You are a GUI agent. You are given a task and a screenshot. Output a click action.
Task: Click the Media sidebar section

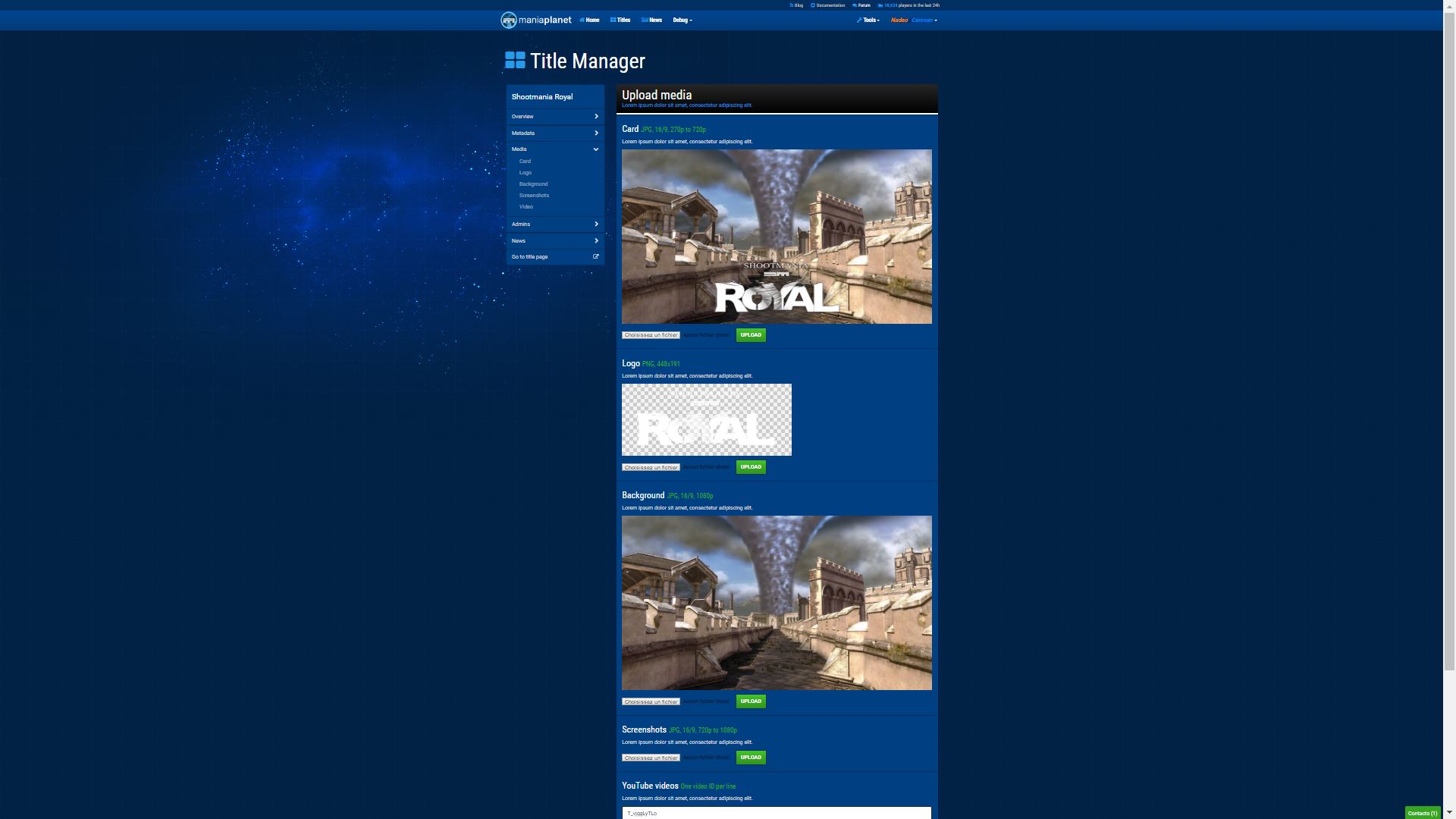coord(555,149)
